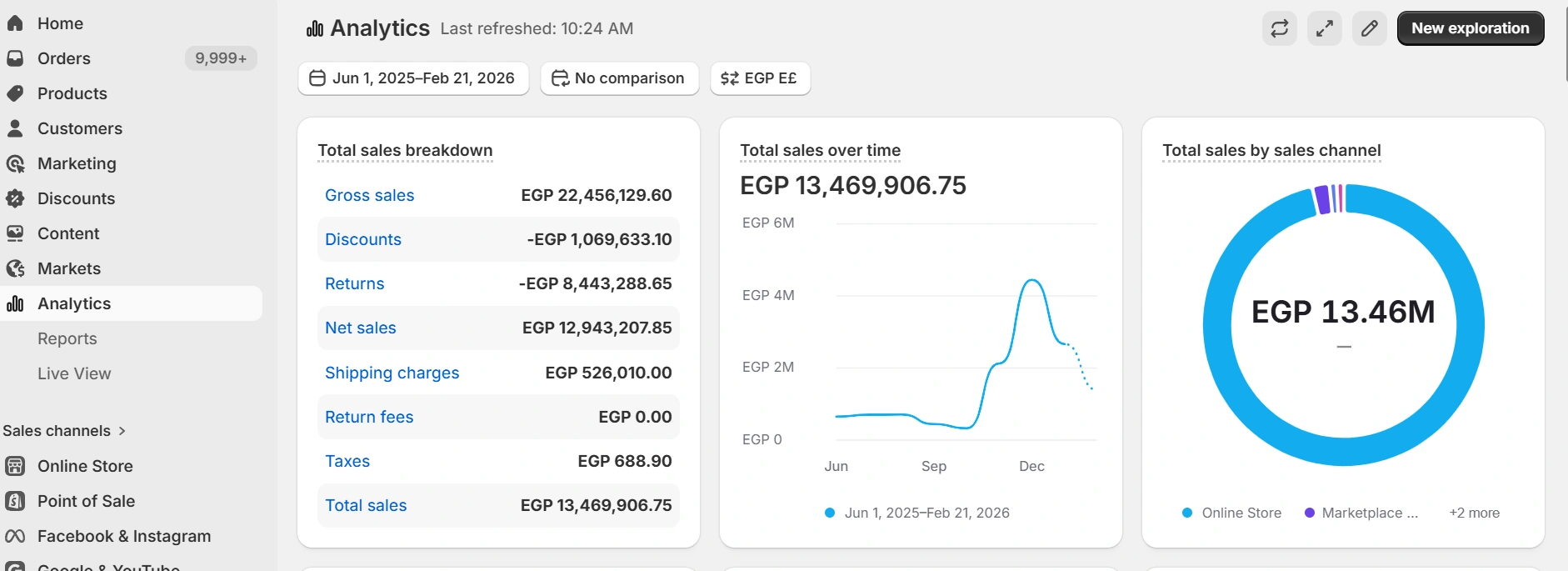Click the Total sales by sales channel title
Screen dimensions: 1568x571
(1271, 150)
